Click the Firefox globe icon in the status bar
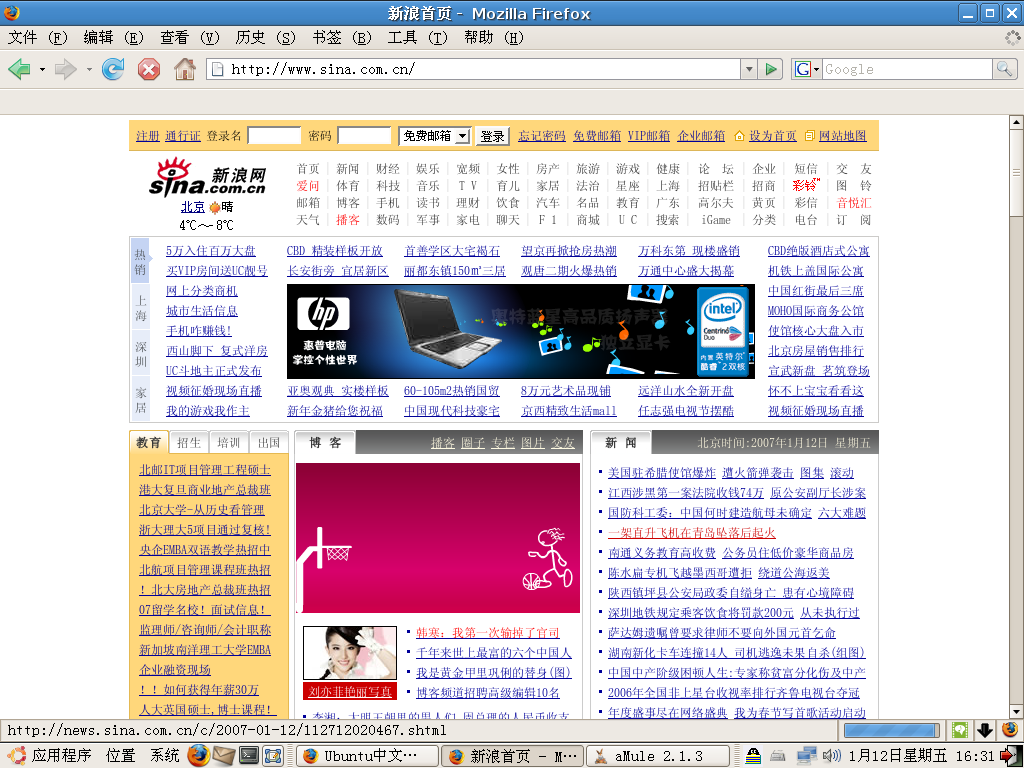The image size is (1024, 768). click(x=1010, y=730)
